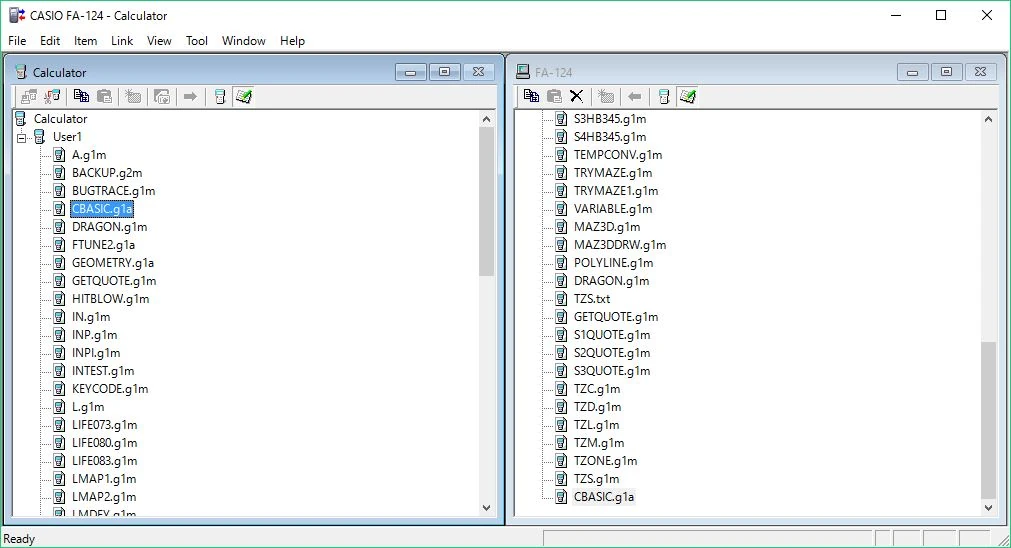Viewport: 1011px width, 548px height.
Task: Click the file icon beside CBASIC.g1a in FA-124
Action: pyautogui.click(x=562, y=497)
